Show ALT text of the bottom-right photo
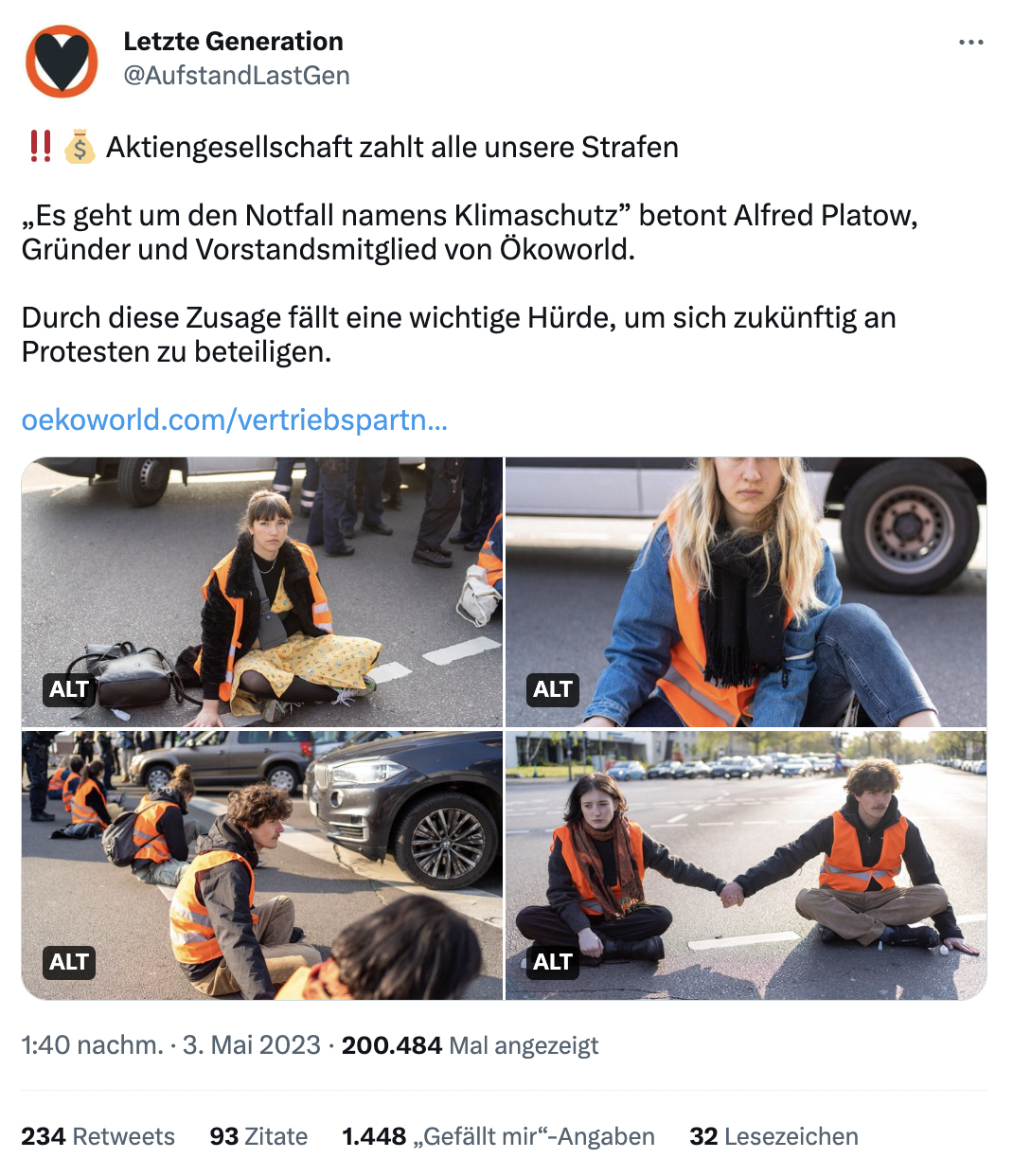1013x1176 pixels. click(553, 962)
